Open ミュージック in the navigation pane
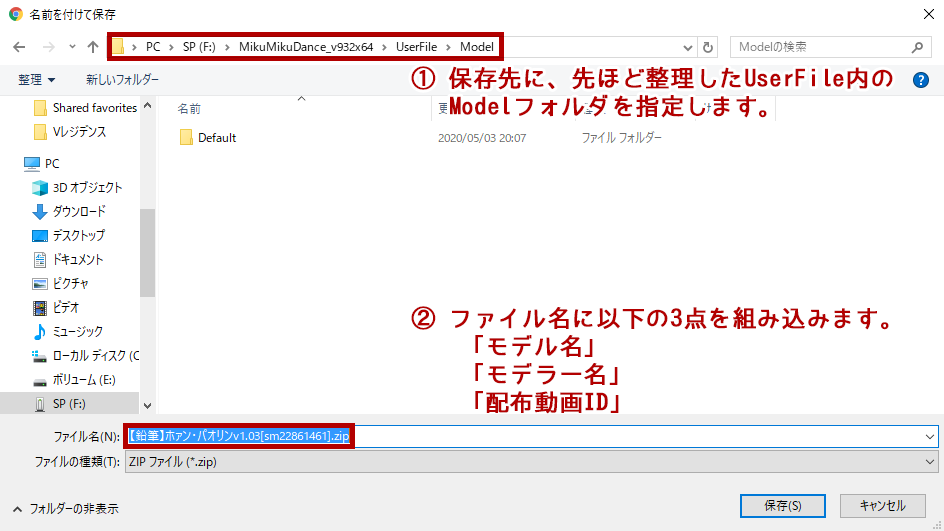This screenshot has width=944, height=531. (77, 331)
